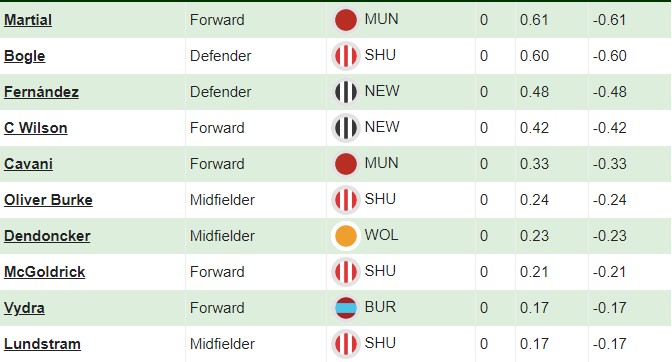This screenshot has width=672, height=362.
Task: Open Oliver Burke's player page
Action: 48,200
